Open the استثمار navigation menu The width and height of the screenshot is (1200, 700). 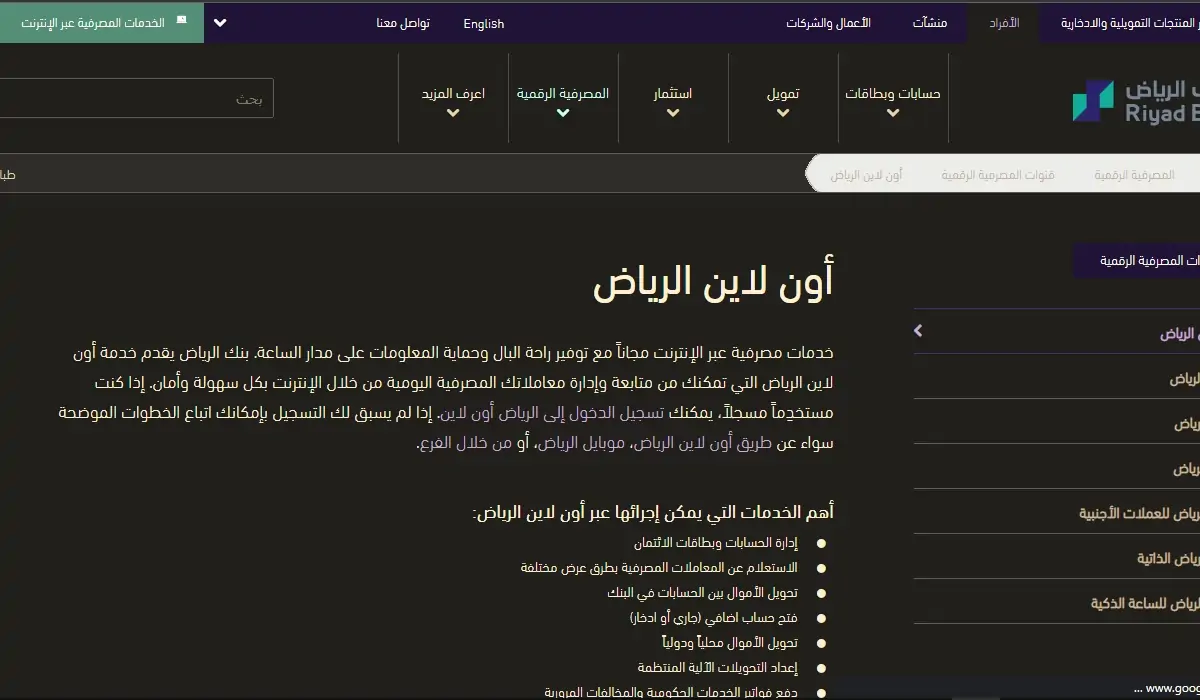[673, 93]
